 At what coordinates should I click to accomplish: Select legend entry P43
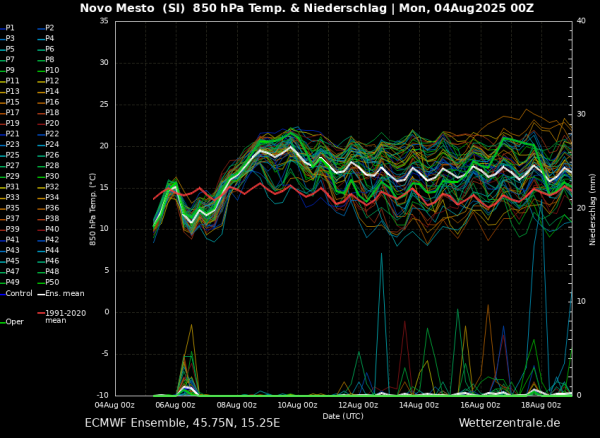tap(12, 250)
